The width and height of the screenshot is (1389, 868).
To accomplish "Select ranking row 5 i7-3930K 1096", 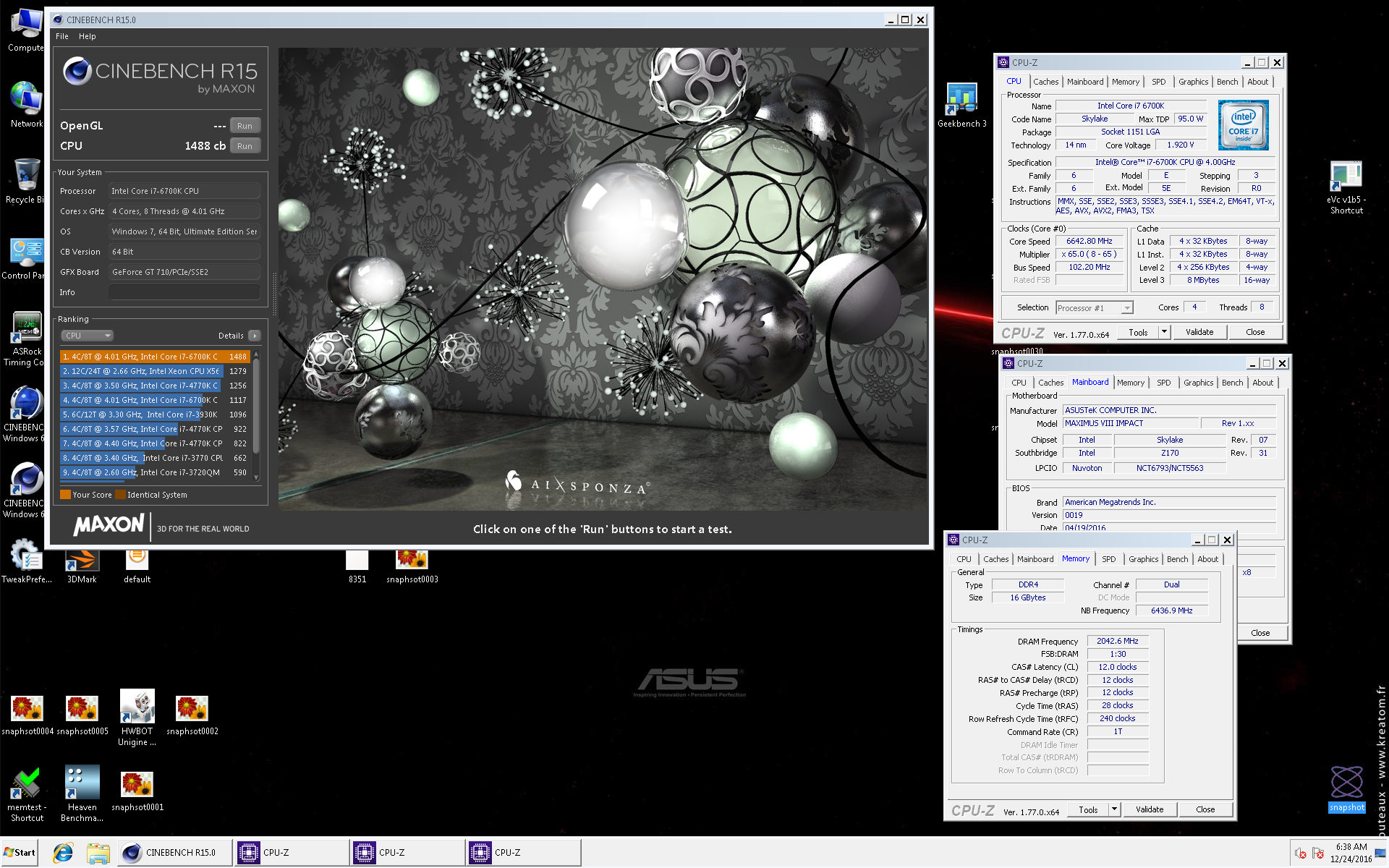I will point(155,414).
